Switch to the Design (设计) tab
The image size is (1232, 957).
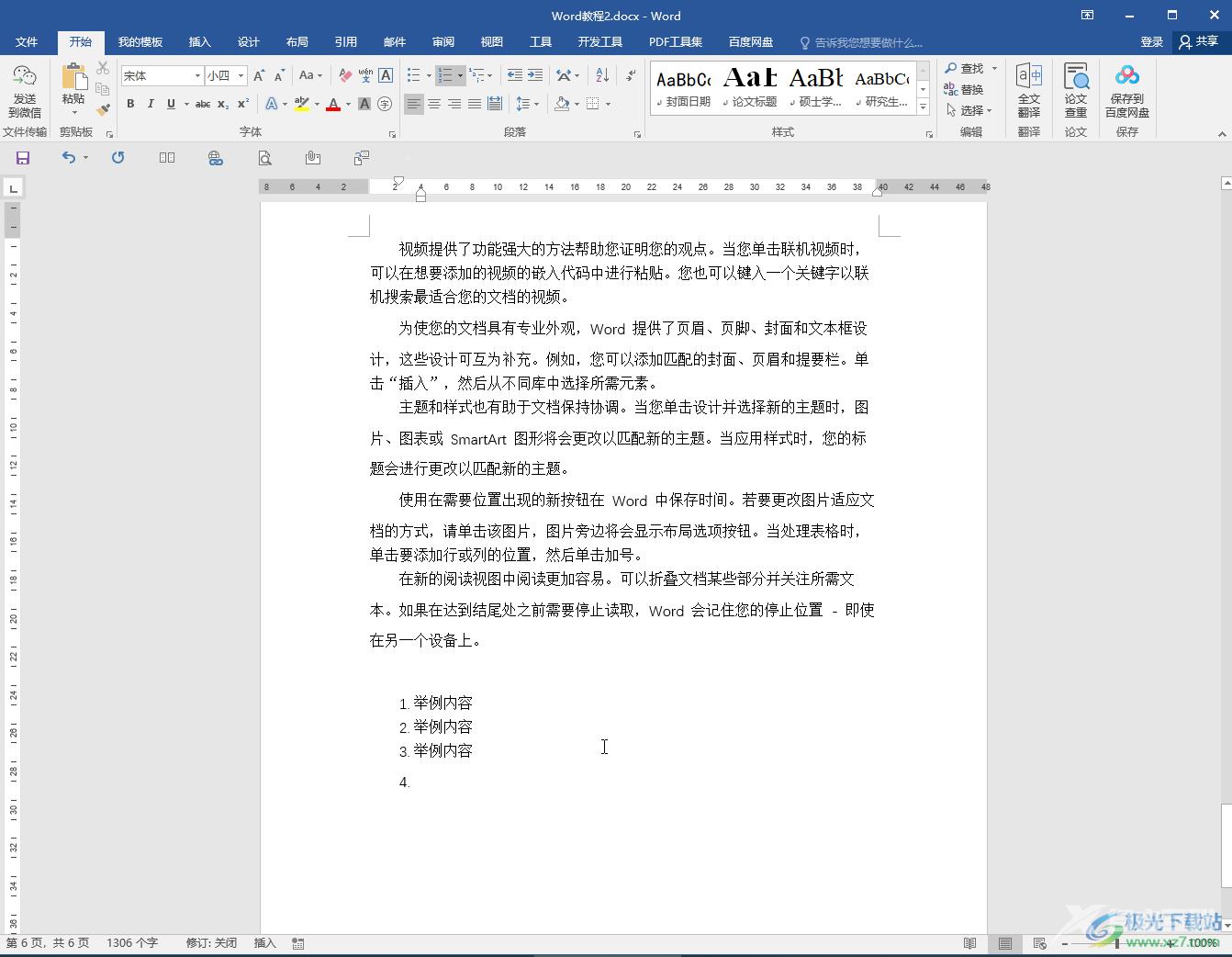248,42
